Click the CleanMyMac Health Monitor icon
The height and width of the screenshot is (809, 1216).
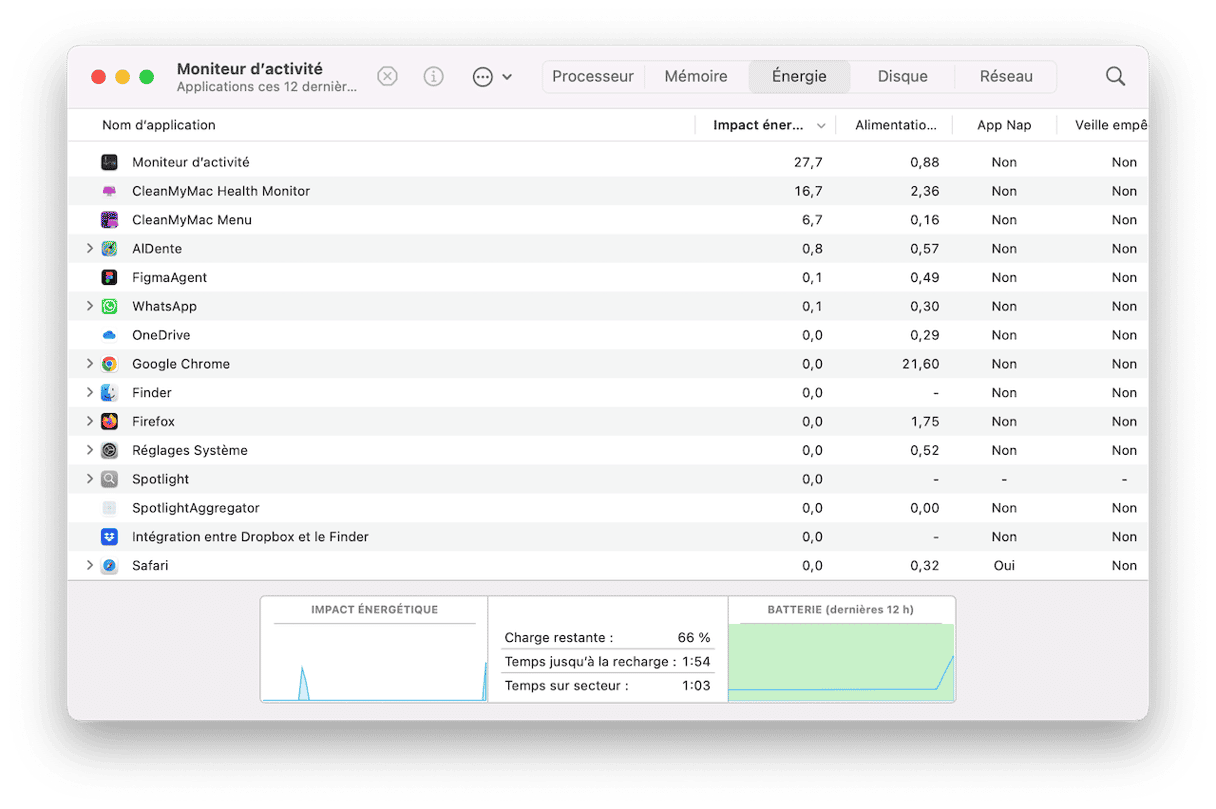(110, 191)
